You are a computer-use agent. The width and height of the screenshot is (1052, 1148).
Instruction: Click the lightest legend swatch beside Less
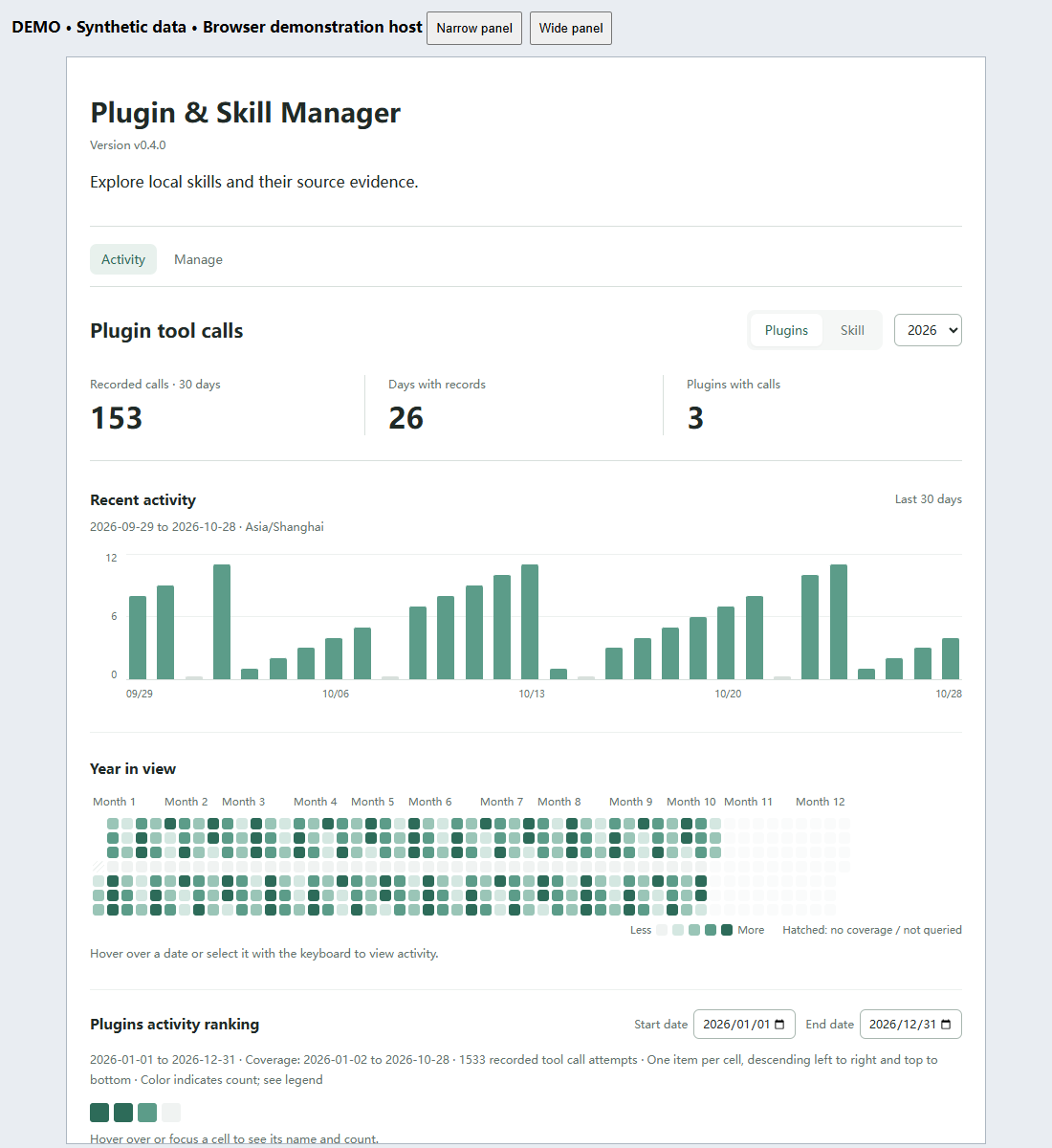661,930
